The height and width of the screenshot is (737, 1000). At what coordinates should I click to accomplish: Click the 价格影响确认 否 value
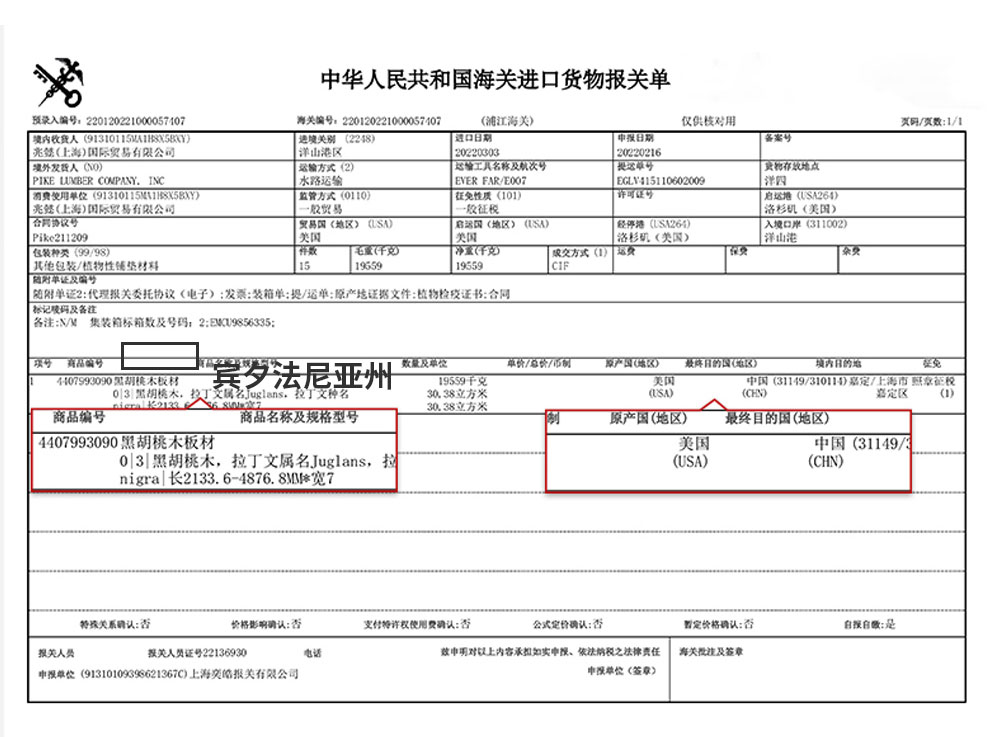[296, 623]
